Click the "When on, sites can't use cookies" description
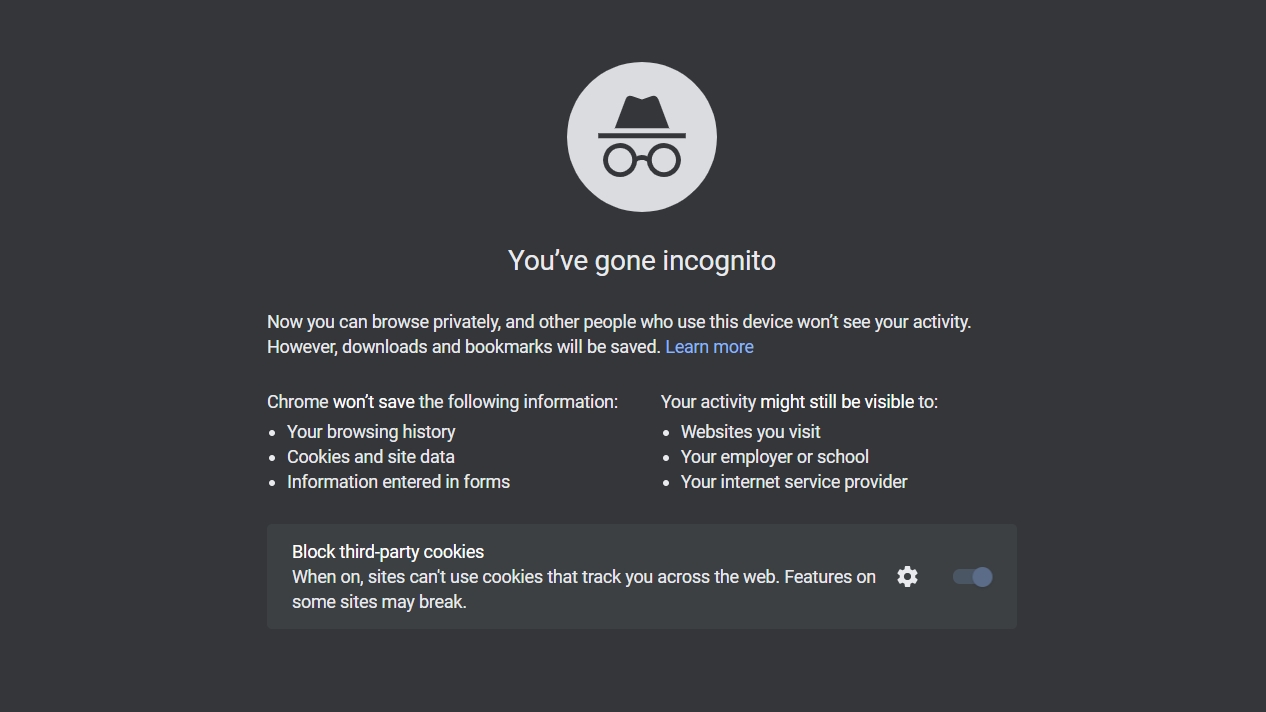The width and height of the screenshot is (1266, 712). pos(583,577)
